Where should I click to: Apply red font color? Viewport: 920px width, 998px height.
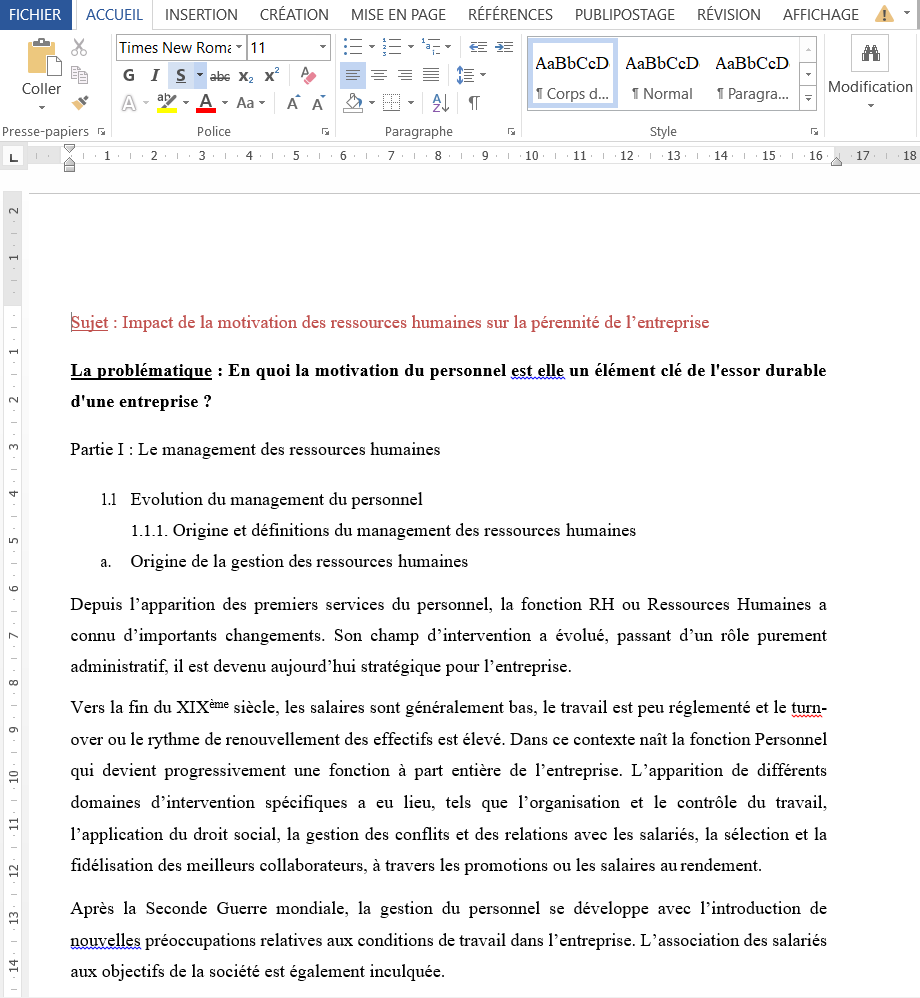click(206, 102)
